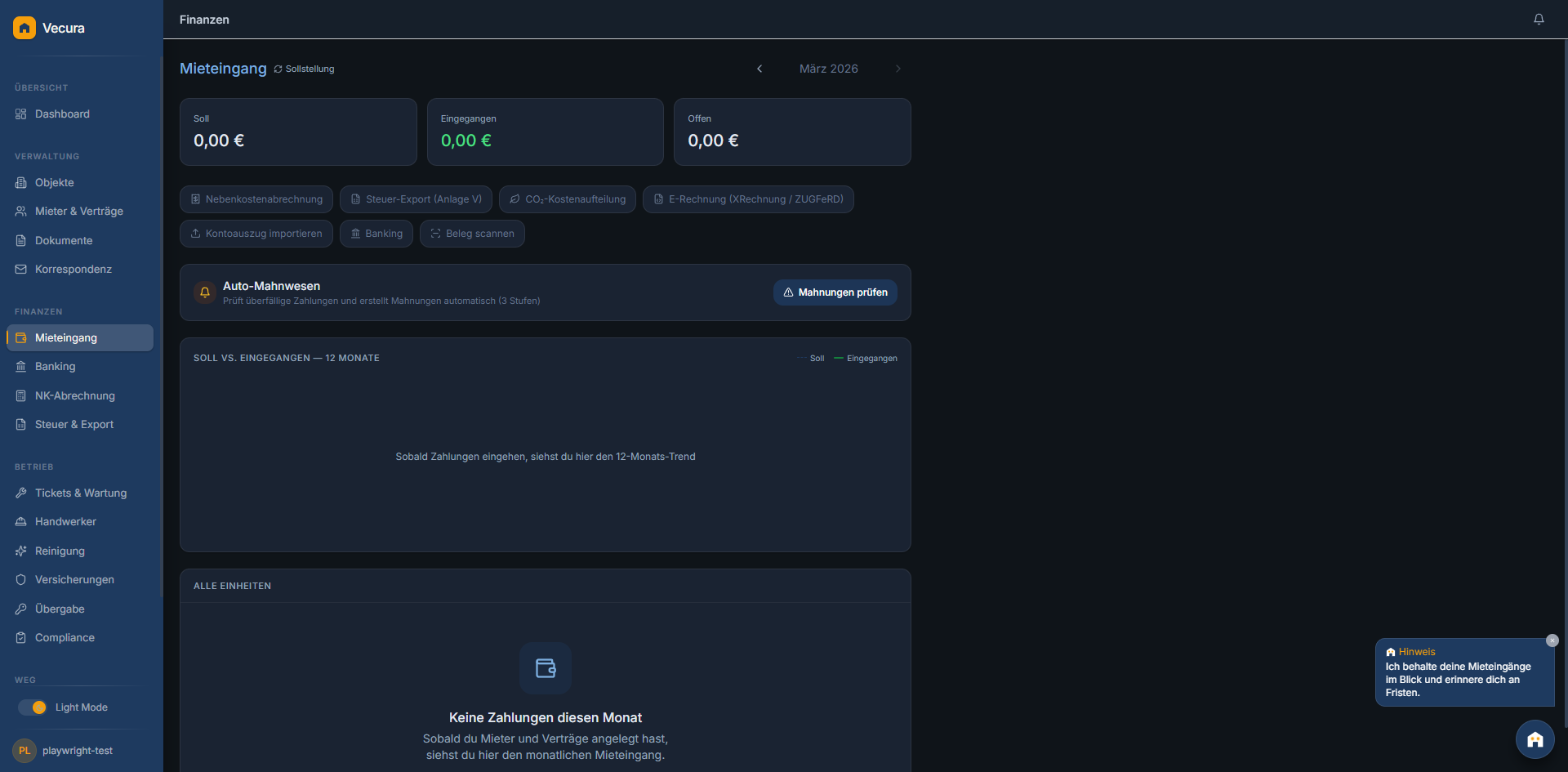Screen dimensions: 1568x772
Task: Go to previous month with left chevron
Action: (x=759, y=69)
